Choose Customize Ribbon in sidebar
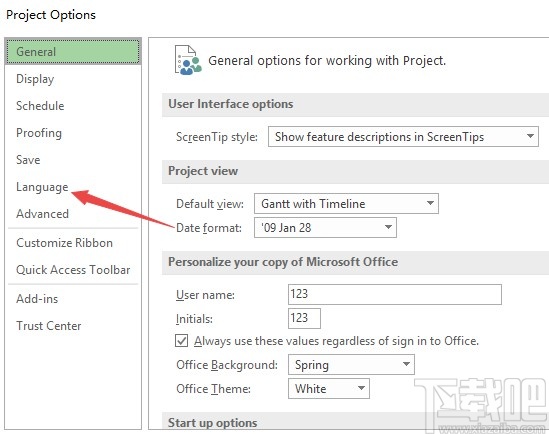The width and height of the screenshot is (549, 434). click(64, 243)
